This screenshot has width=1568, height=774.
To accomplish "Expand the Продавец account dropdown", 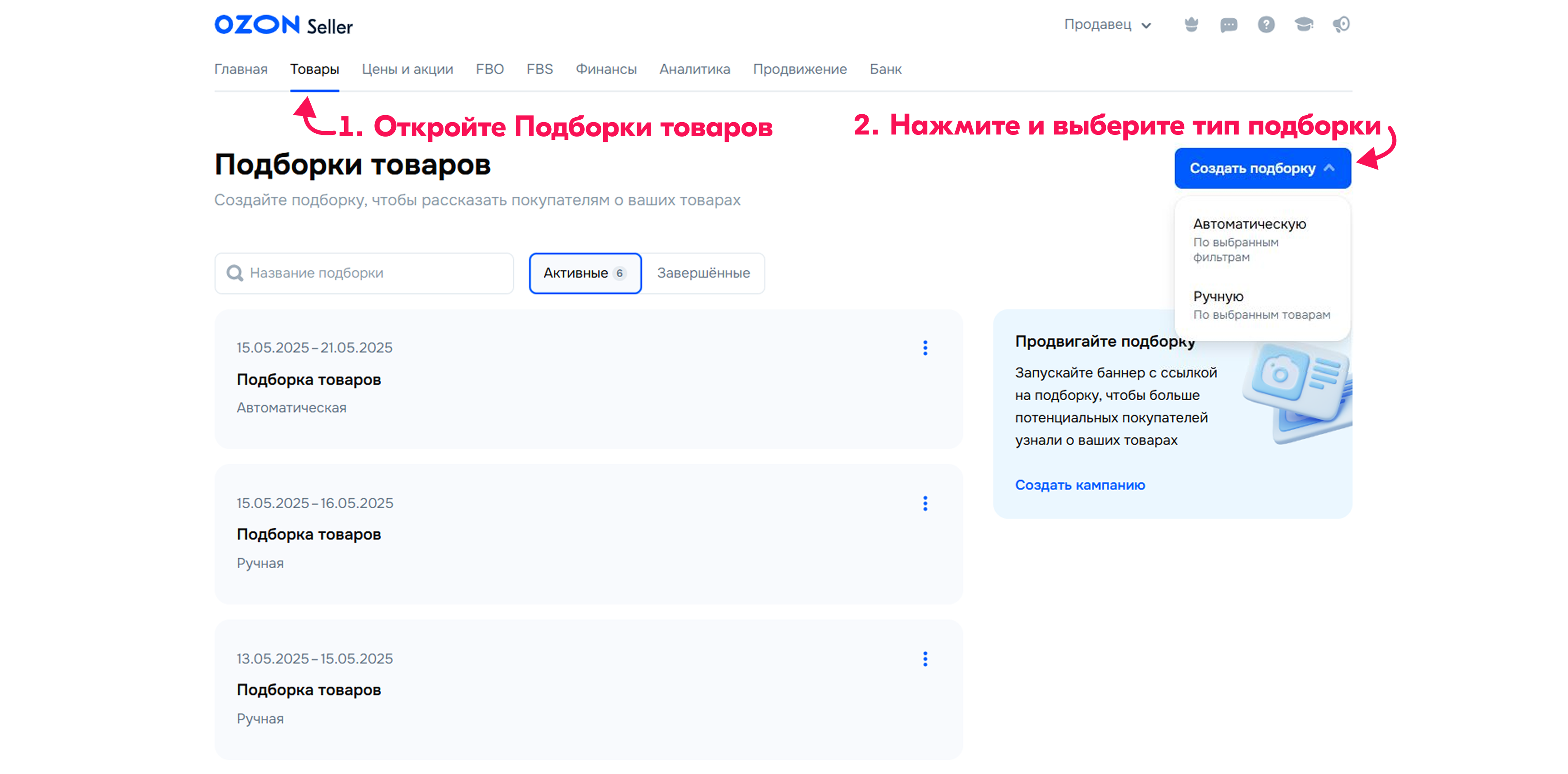I will click(x=1107, y=25).
